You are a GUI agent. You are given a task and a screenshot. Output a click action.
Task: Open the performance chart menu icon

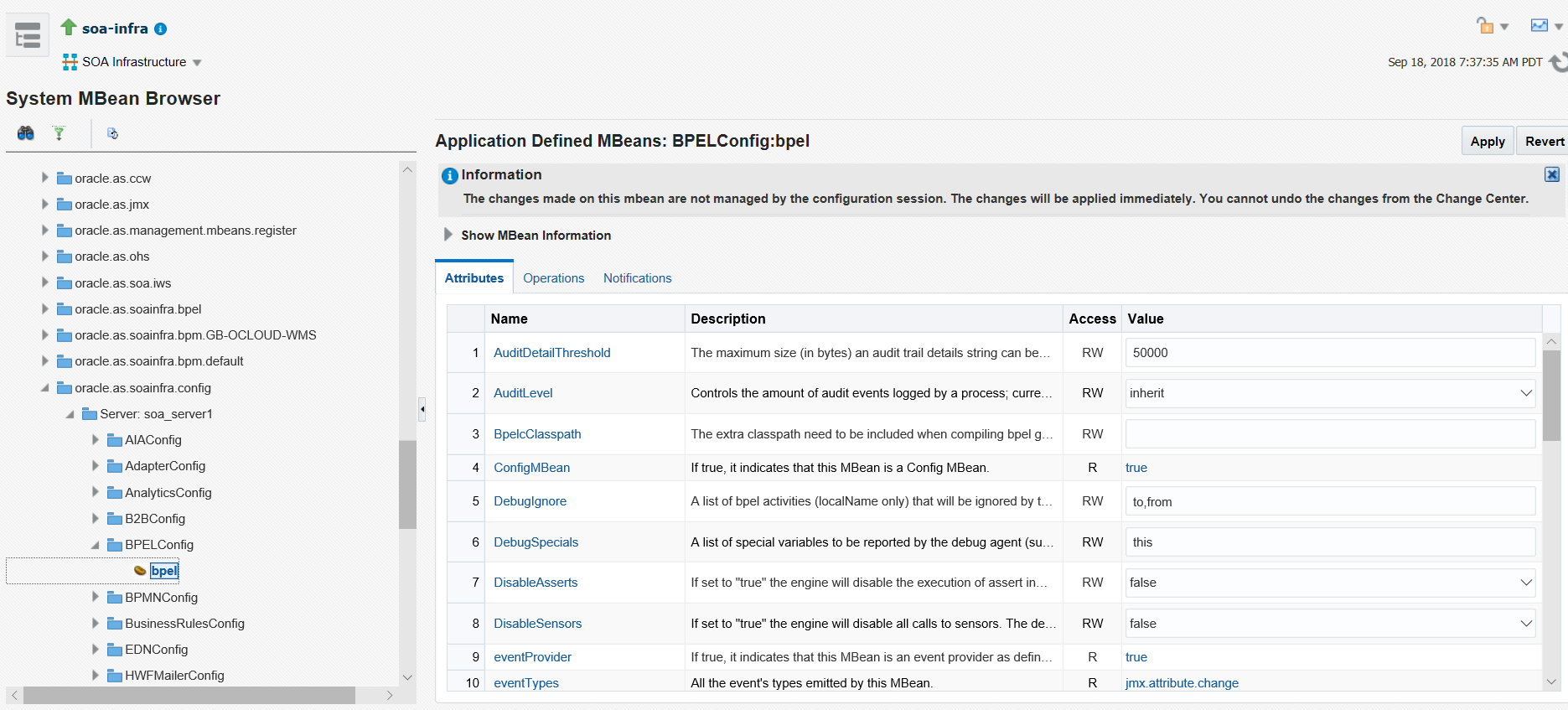click(x=1540, y=26)
